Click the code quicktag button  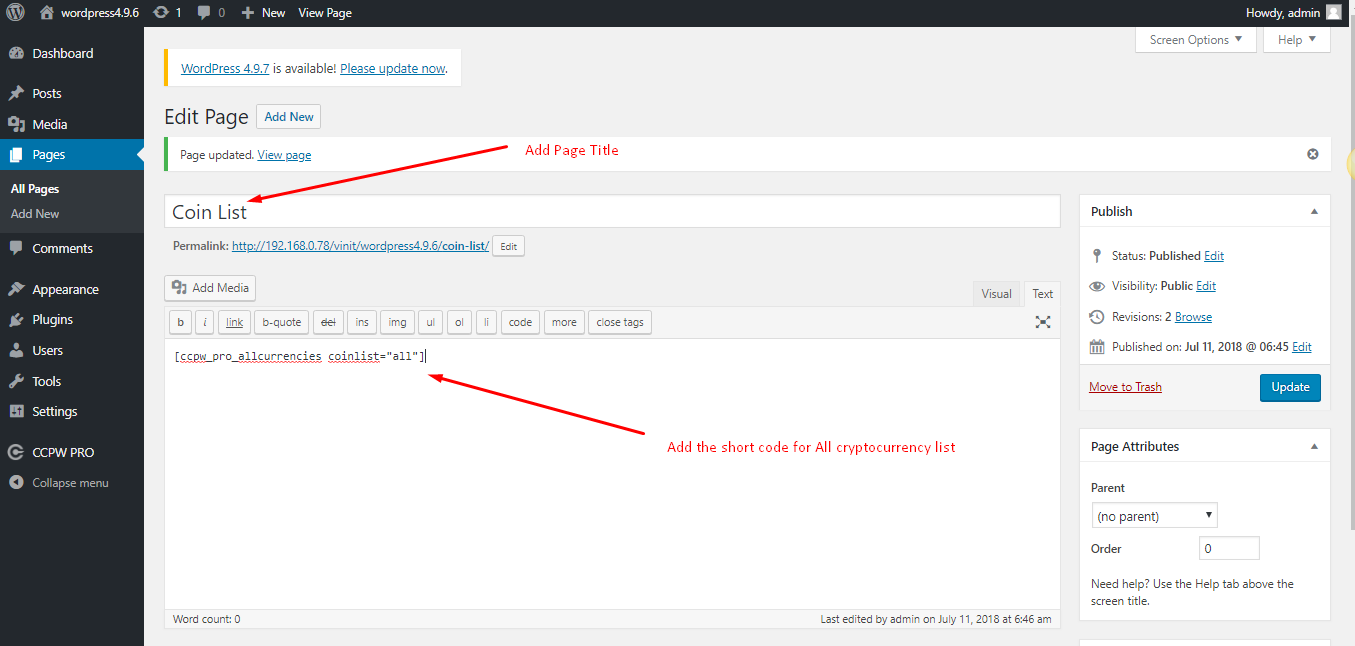click(520, 322)
